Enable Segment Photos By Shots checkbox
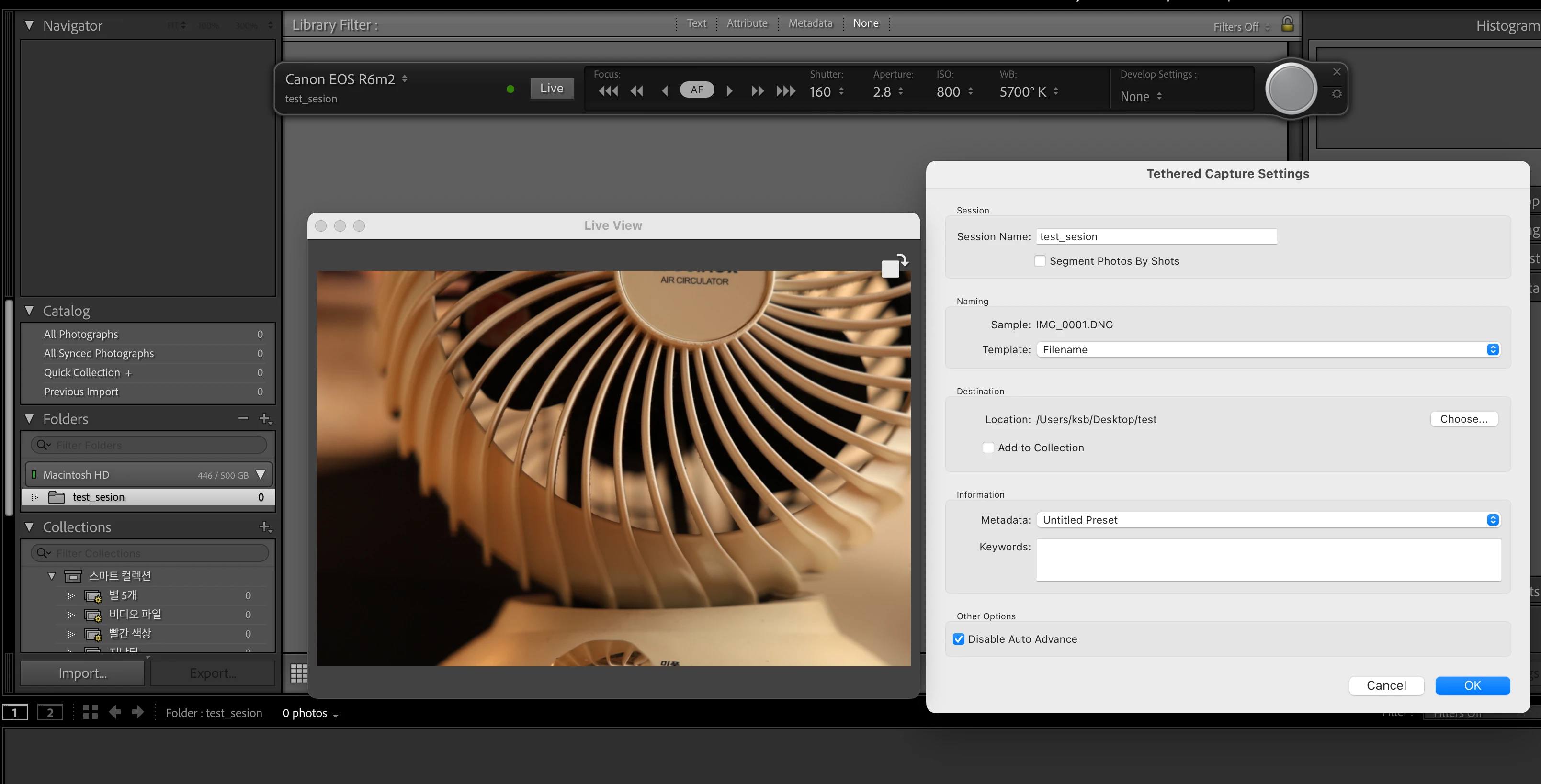 1040,261
